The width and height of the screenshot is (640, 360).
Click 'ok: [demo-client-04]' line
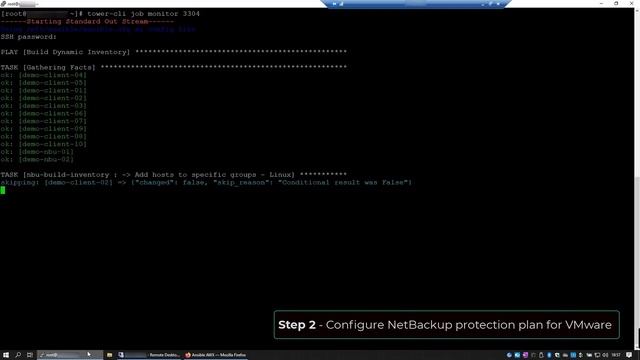43,75
